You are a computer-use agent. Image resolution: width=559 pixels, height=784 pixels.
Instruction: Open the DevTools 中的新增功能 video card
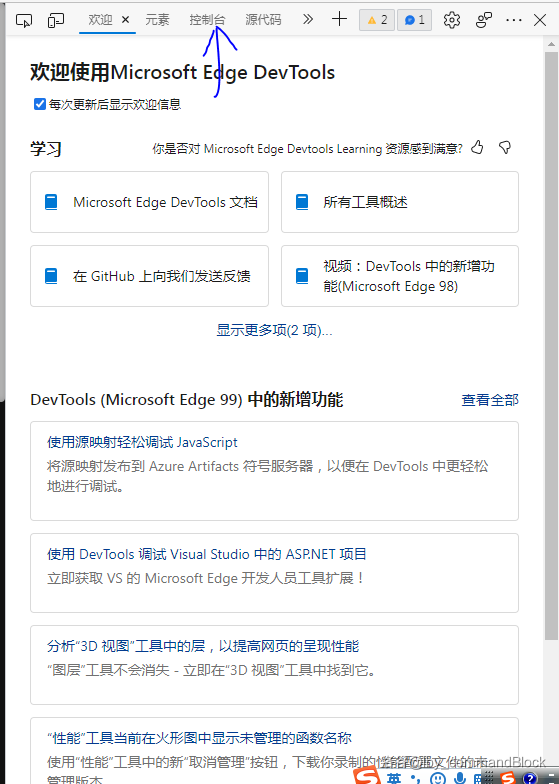click(x=400, y=276)
